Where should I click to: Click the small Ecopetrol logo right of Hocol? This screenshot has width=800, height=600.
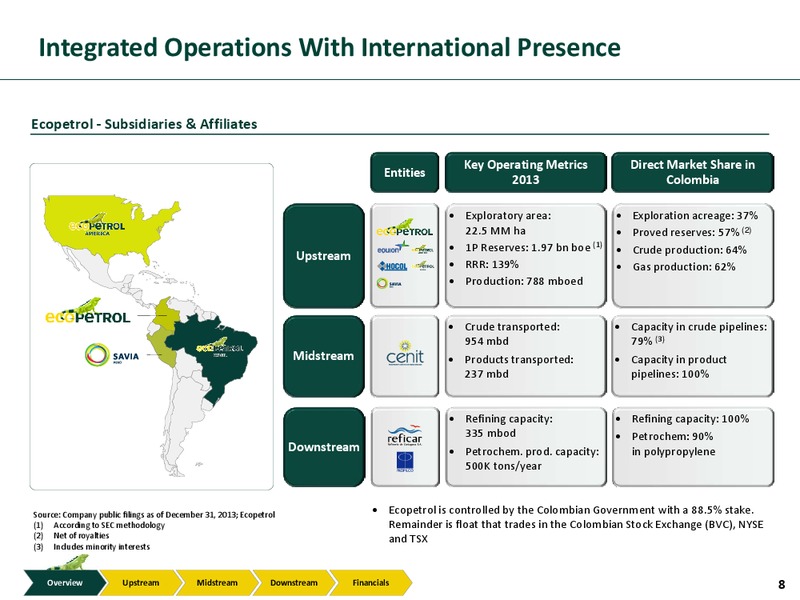click(x=423, y=266)
